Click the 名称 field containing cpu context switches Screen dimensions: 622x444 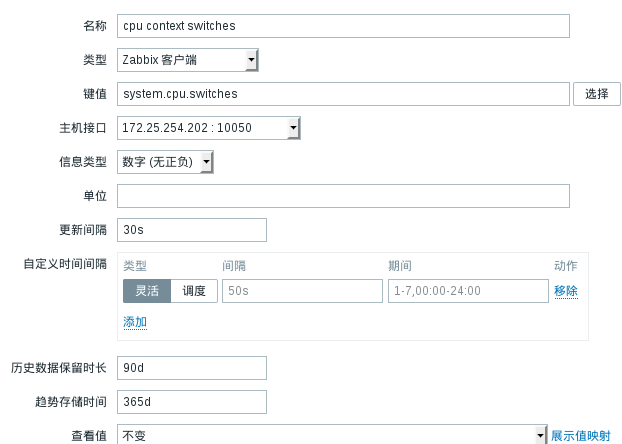[x=343, y=26]
